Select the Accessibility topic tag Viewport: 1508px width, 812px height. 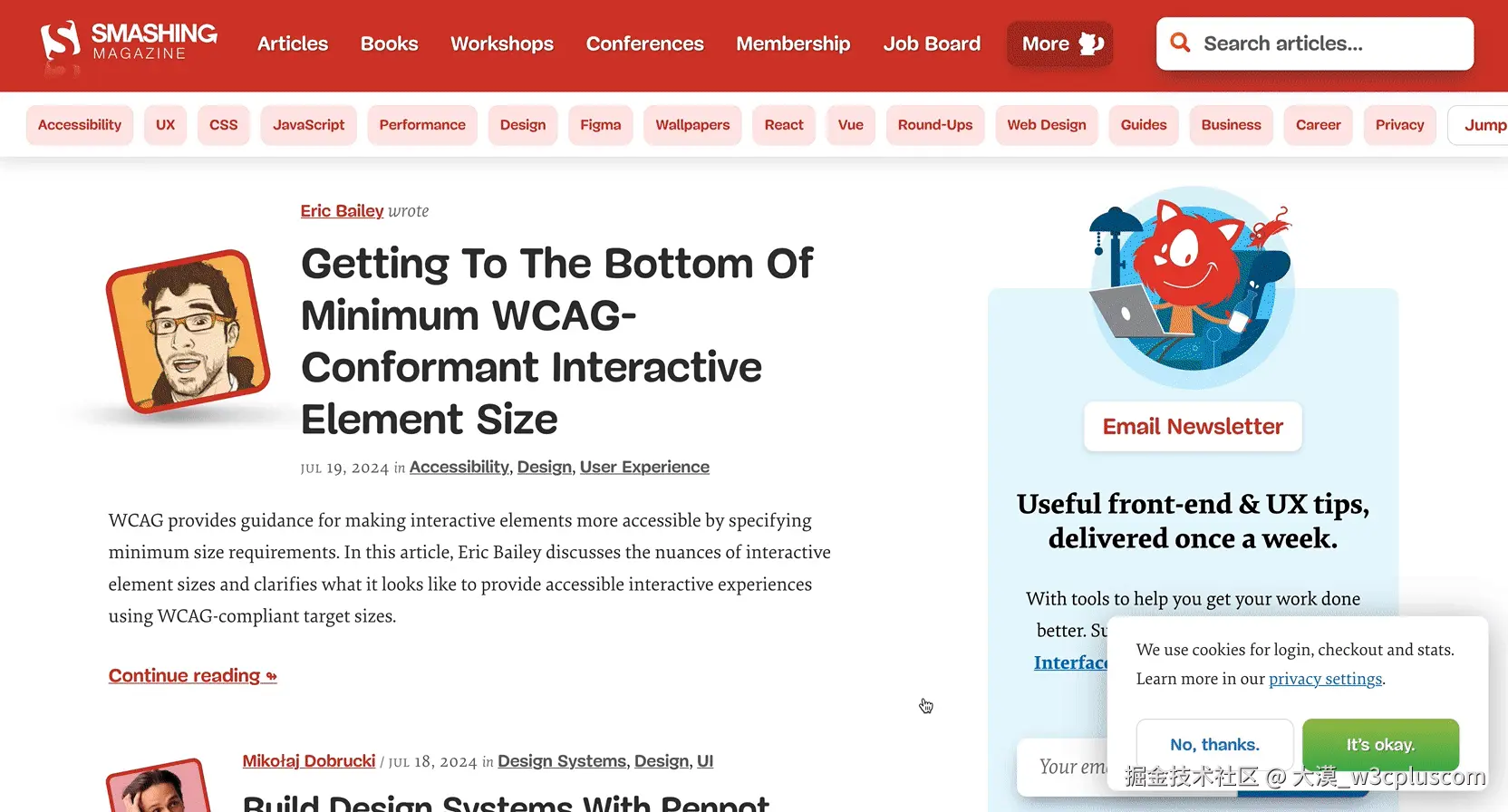click(80, 125)
